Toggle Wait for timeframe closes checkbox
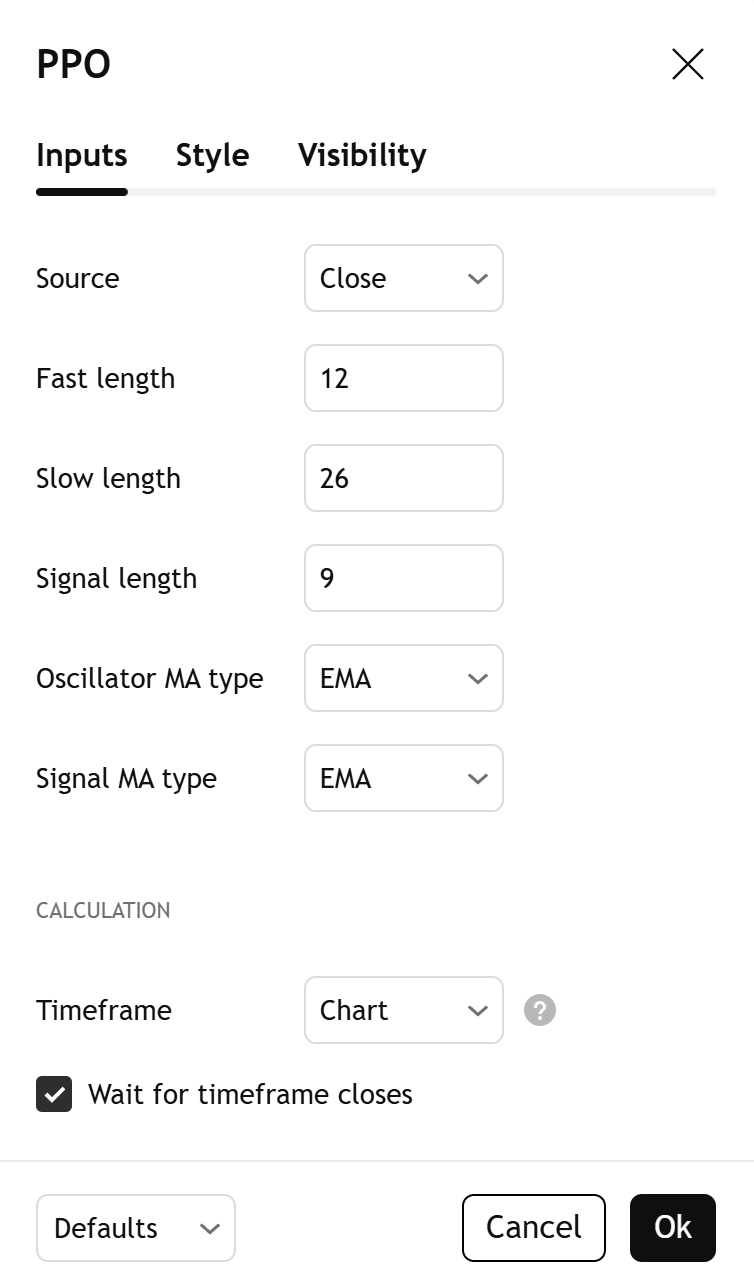 coord(54,1094)
